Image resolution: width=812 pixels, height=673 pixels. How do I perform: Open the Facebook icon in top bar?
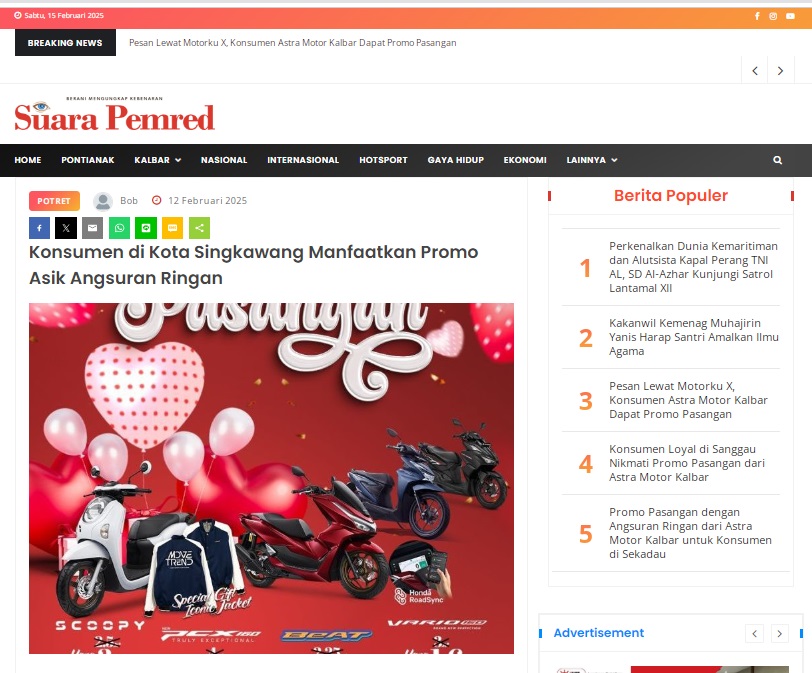757,16
